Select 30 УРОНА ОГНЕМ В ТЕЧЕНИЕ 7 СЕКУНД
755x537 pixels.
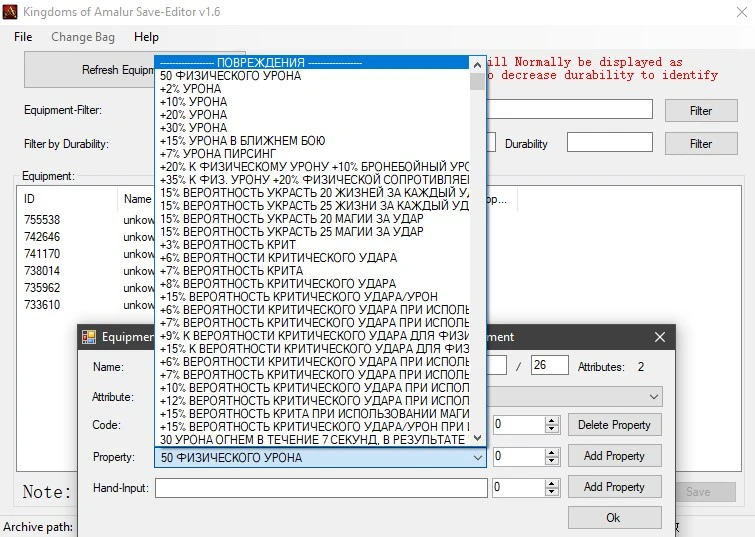coord(312,440)
